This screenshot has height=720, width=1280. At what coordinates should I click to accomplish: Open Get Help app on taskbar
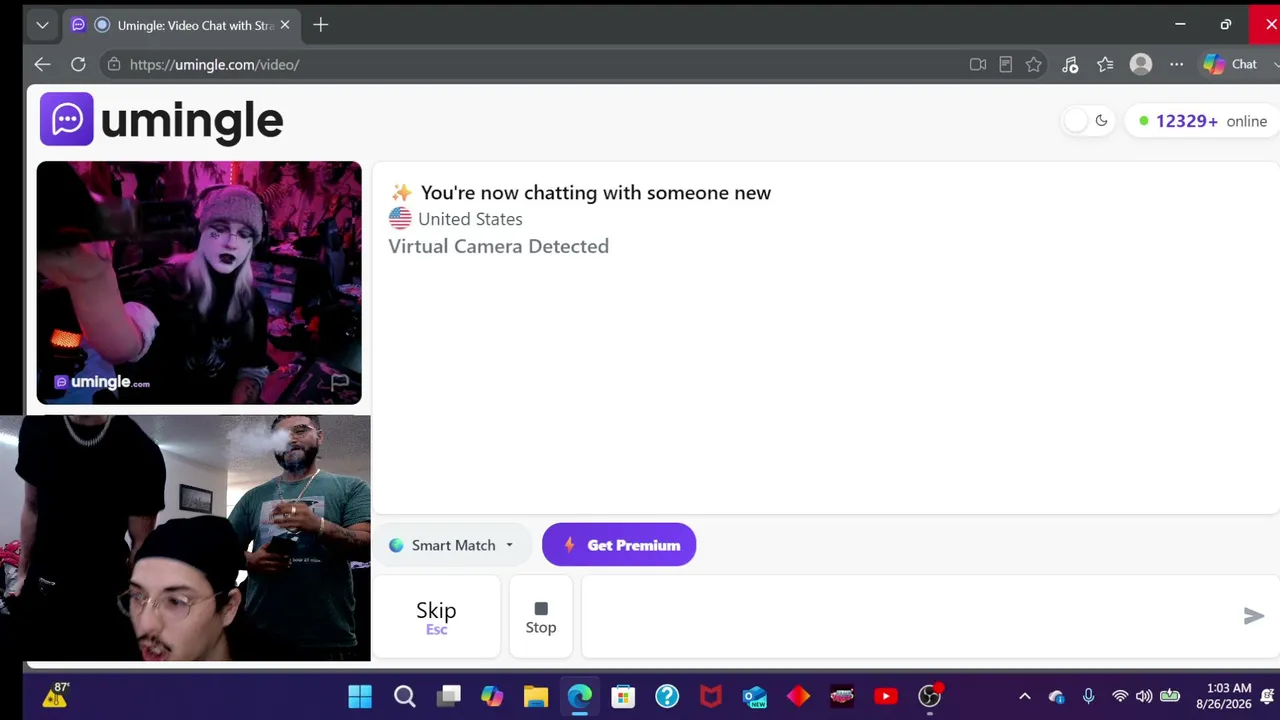[667, 696]
